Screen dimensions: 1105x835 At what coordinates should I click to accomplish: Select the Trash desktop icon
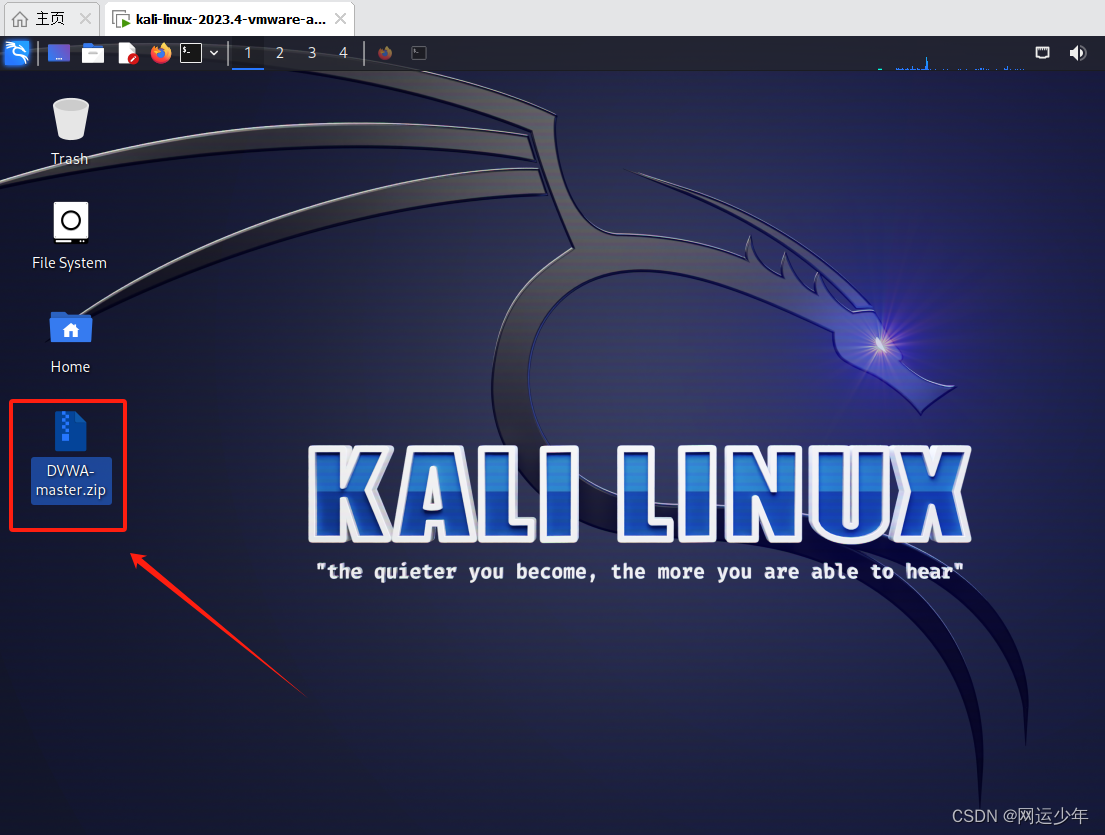[70, 118]
